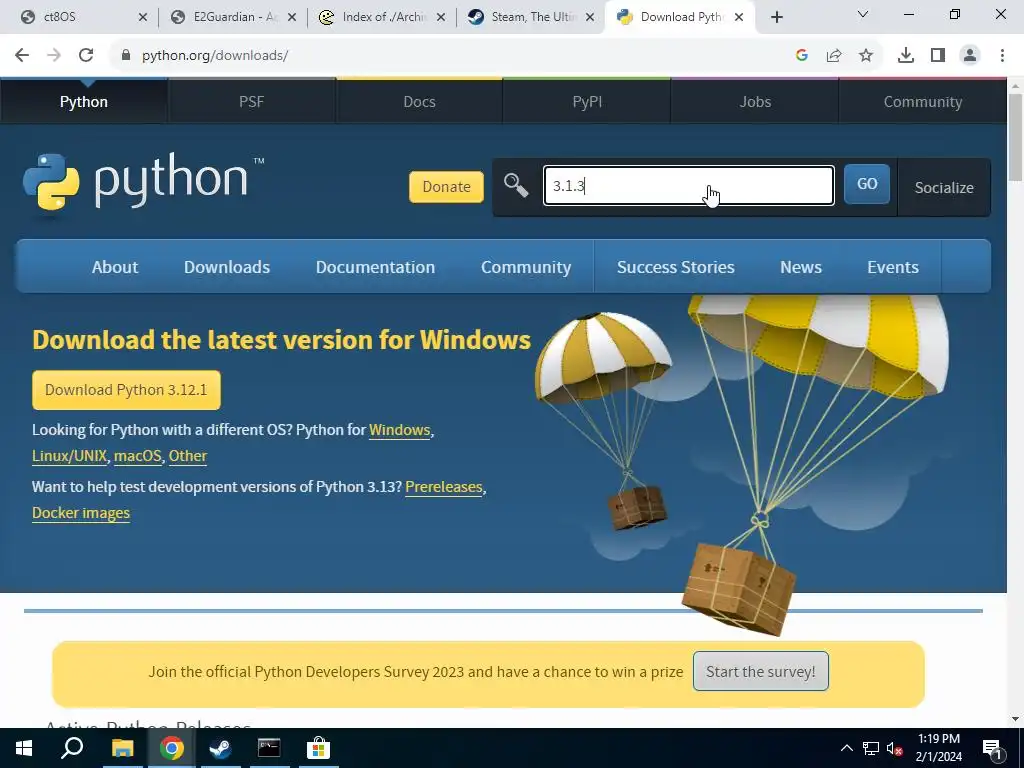
Task: Click the magnifying glass search icon
Action: 516,185
